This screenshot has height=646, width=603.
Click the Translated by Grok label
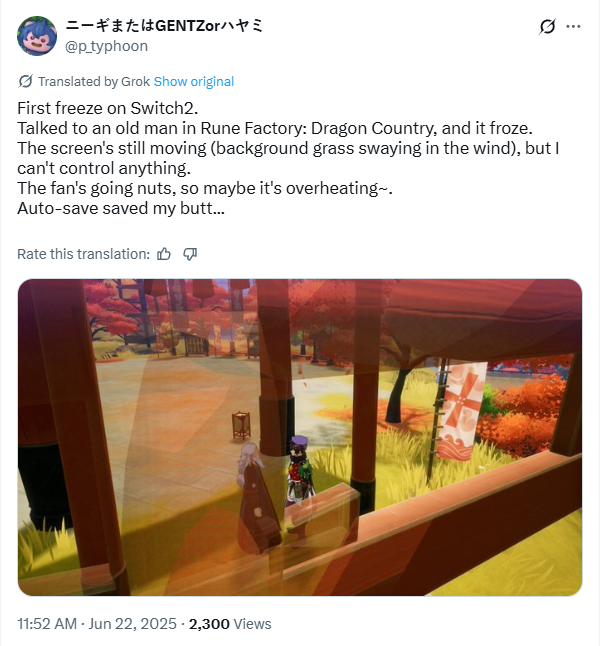pos(94,82)
